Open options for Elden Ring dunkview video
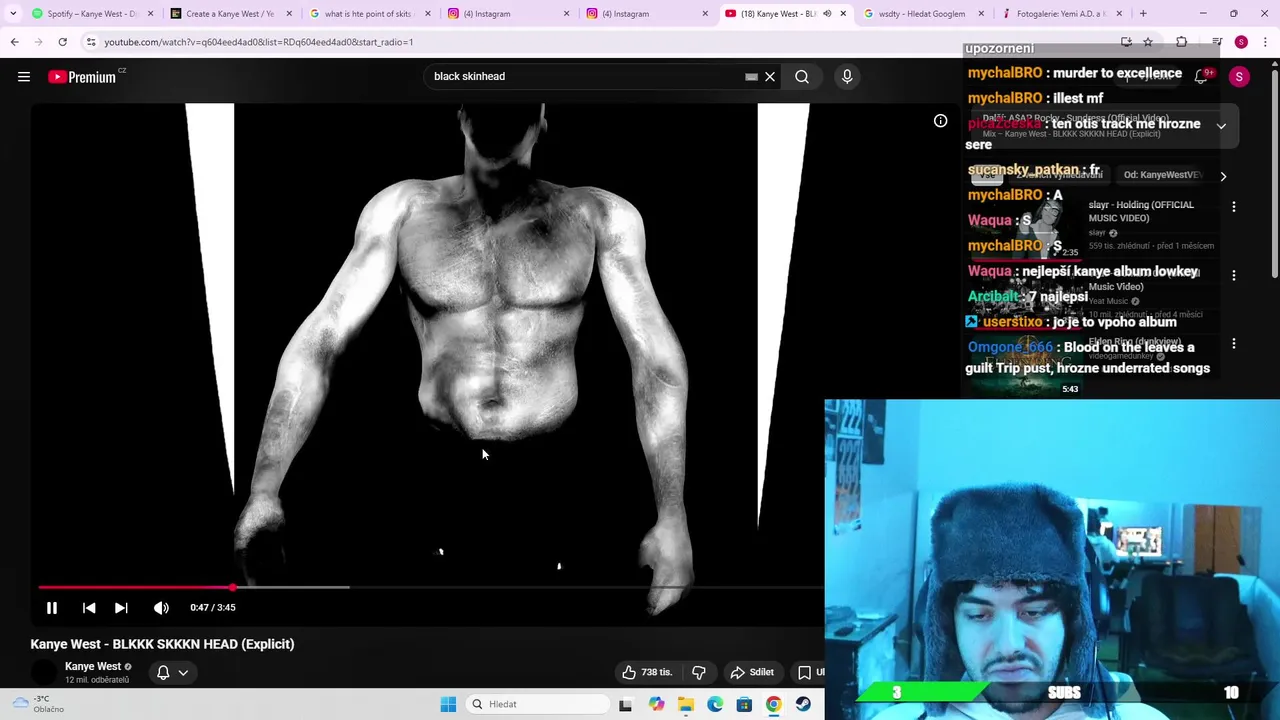The image size is (1280, 720). [1234, 343]
